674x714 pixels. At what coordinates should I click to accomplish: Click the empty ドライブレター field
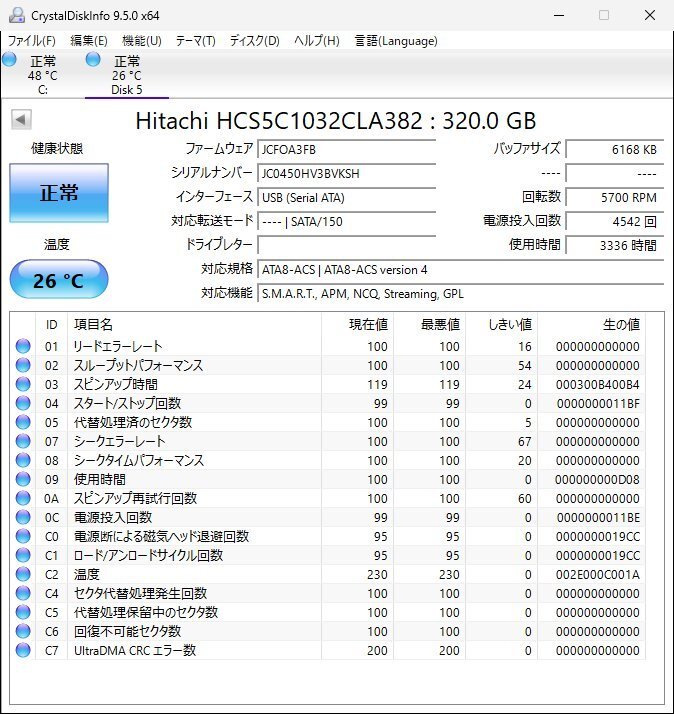(347, 245)
